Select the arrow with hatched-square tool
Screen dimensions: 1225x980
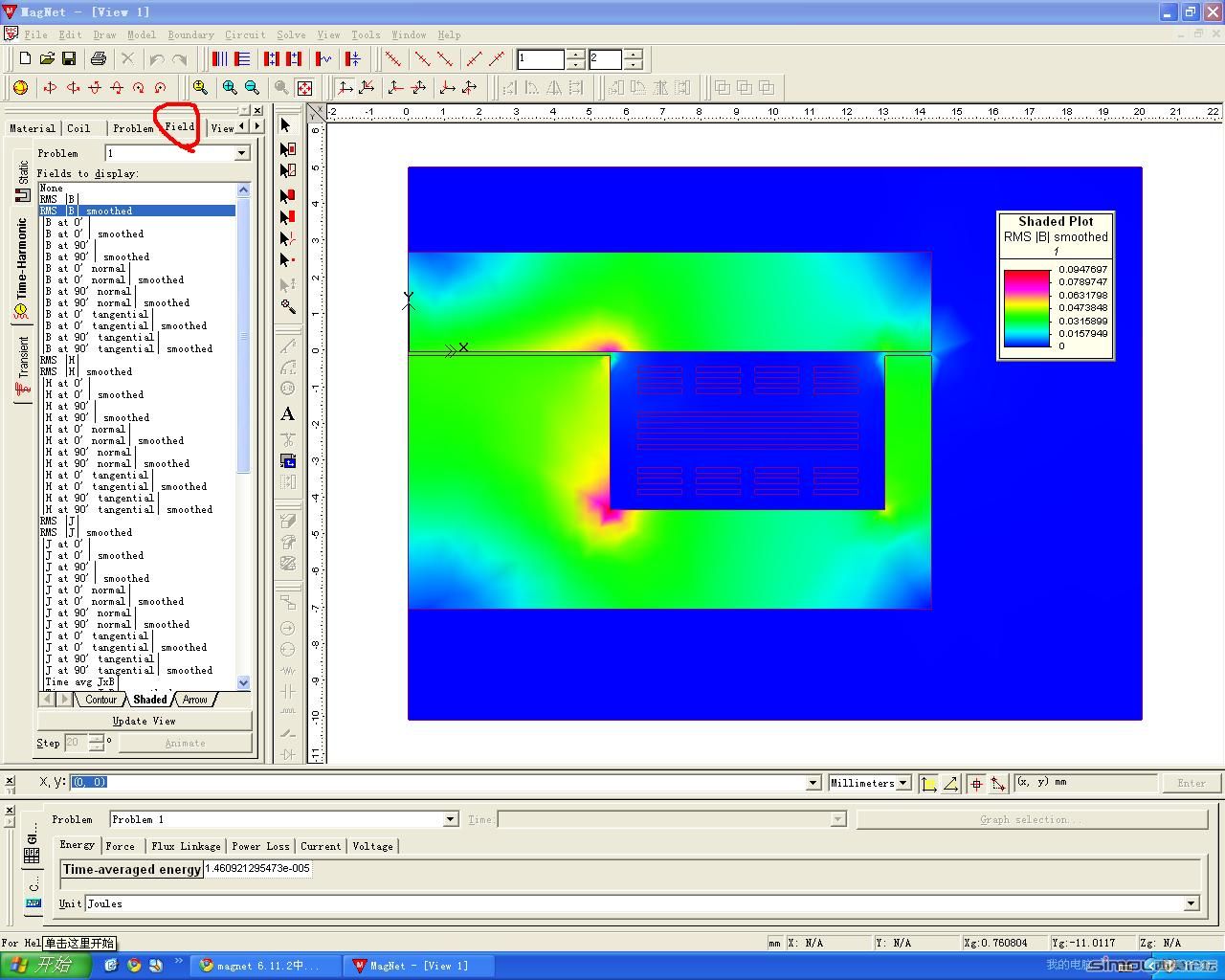287,170
